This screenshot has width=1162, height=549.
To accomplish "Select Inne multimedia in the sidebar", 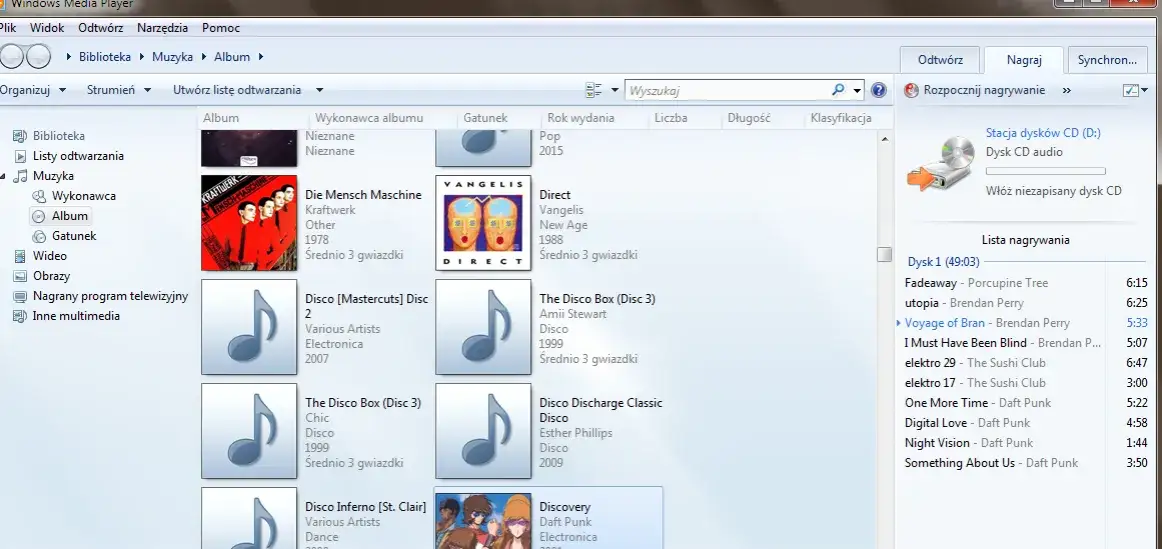I will point(76,316).
